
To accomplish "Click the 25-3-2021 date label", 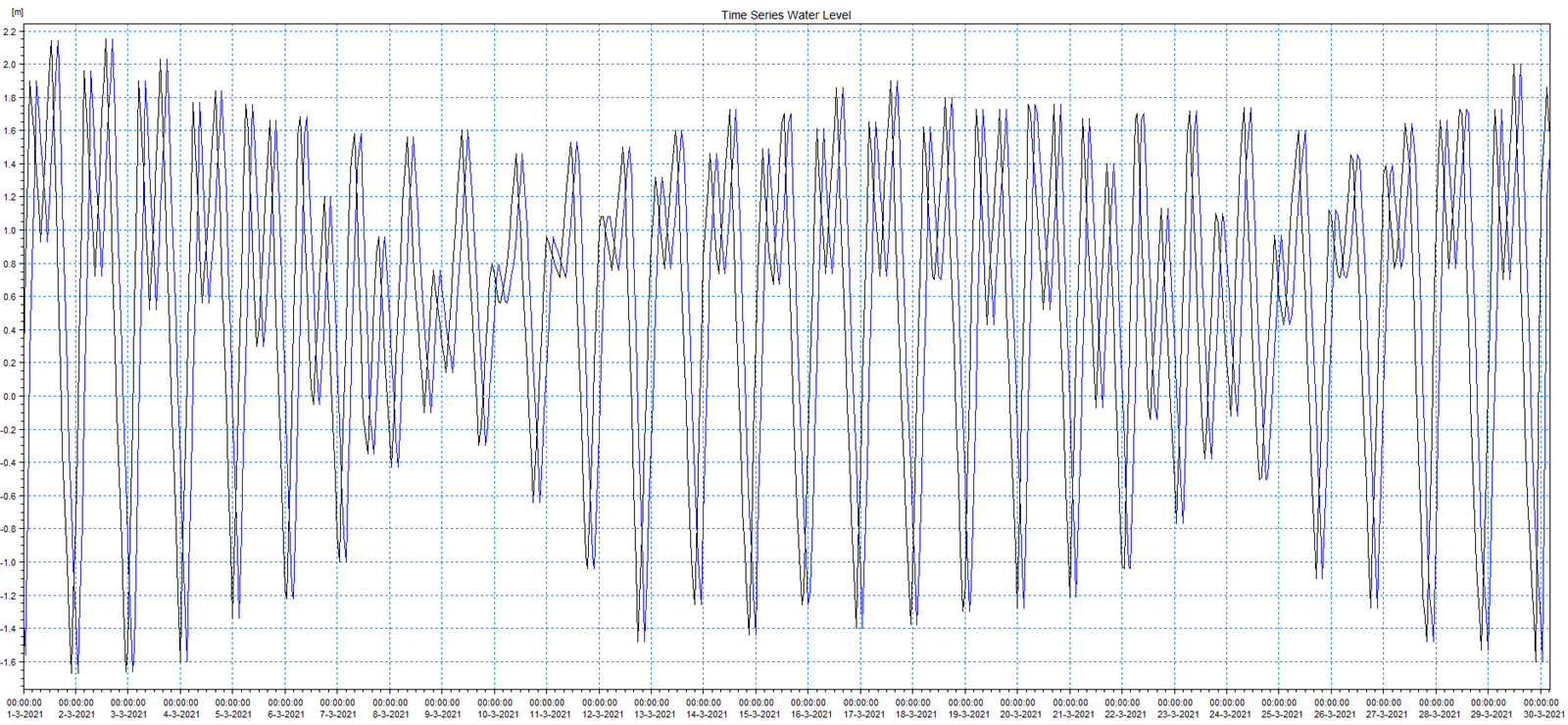I will [x=1282, y=714].
